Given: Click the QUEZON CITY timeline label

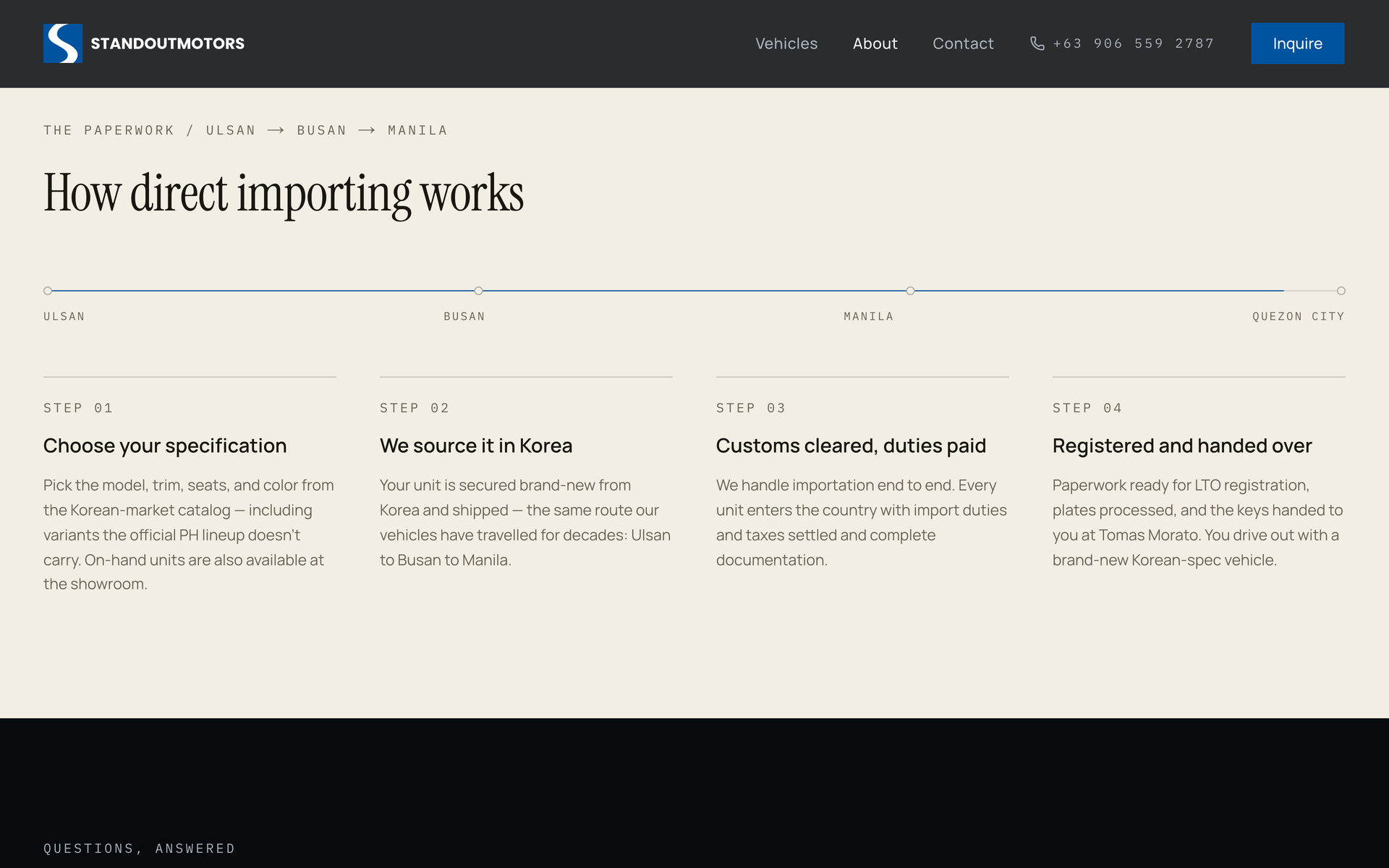Looking at the screenshot, I should (x=1299, y=317).
